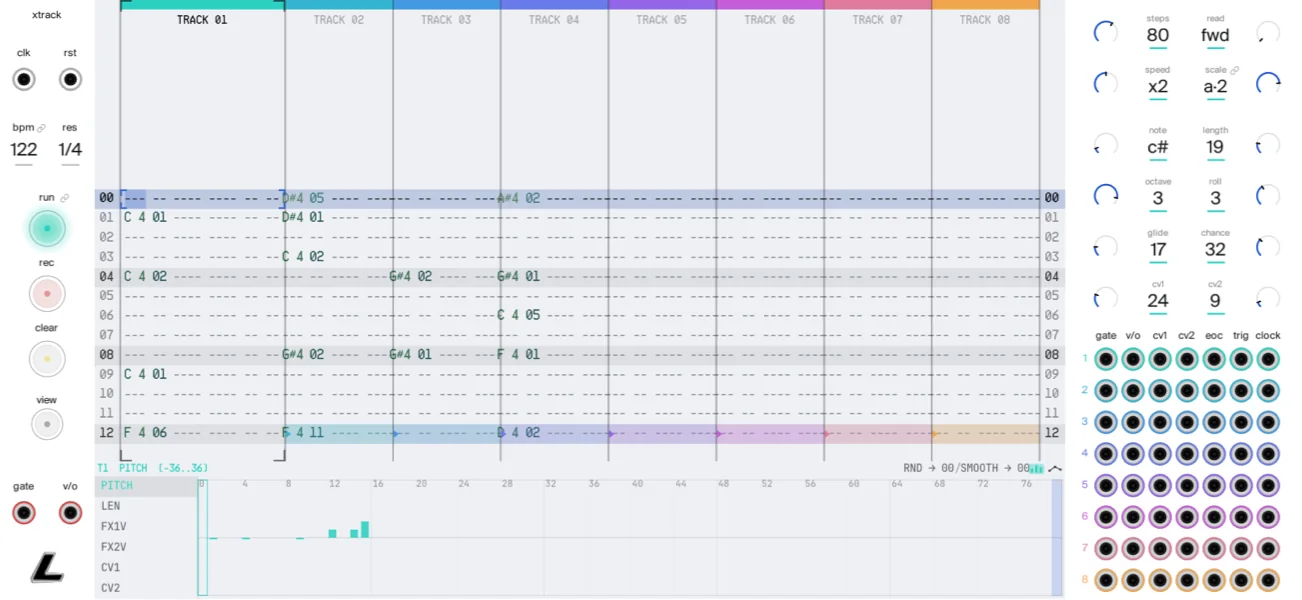
Task: Click row 7 cv2 output jack
Action: 1187,548
